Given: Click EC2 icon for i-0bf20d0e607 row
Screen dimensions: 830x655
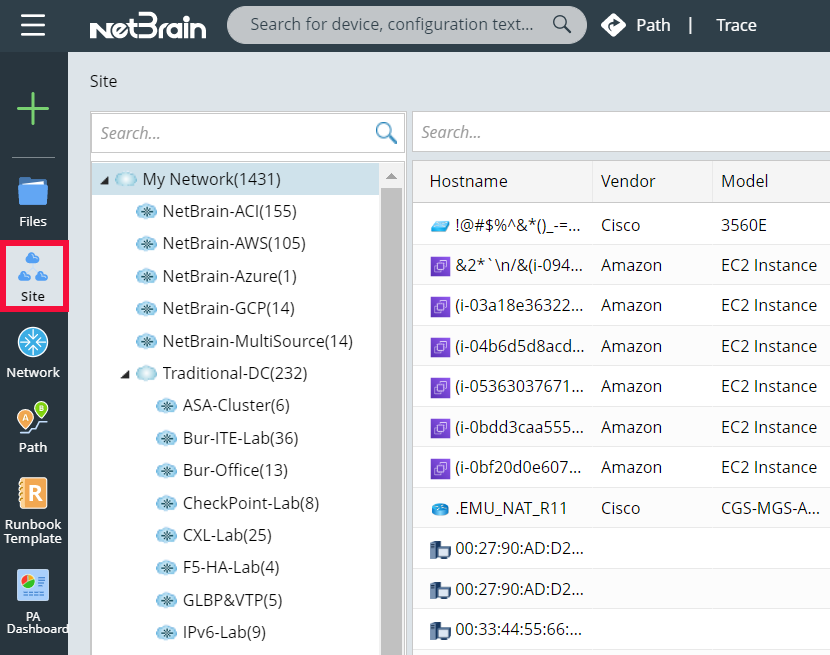Looking at the screenshot, I should coord(440,468).
